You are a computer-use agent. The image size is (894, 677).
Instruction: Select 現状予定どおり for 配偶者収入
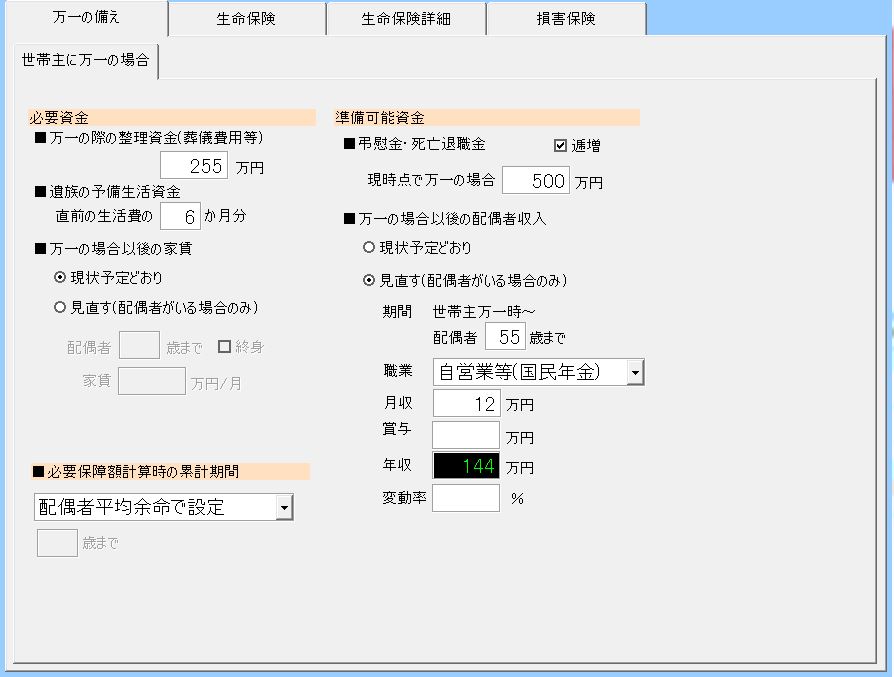[369, 247]
